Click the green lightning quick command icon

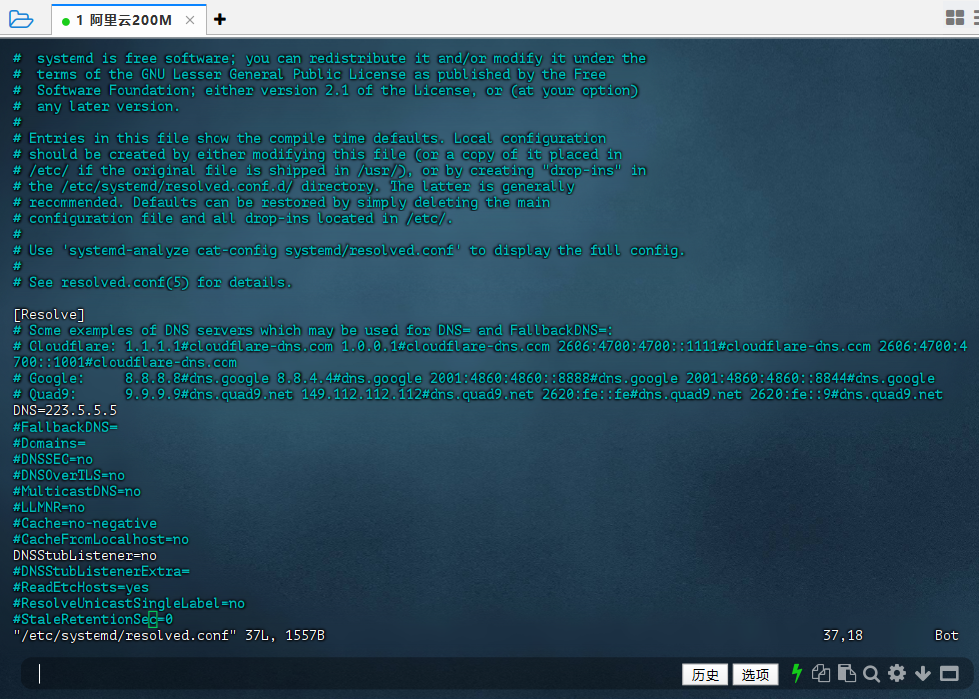(797, 673)
